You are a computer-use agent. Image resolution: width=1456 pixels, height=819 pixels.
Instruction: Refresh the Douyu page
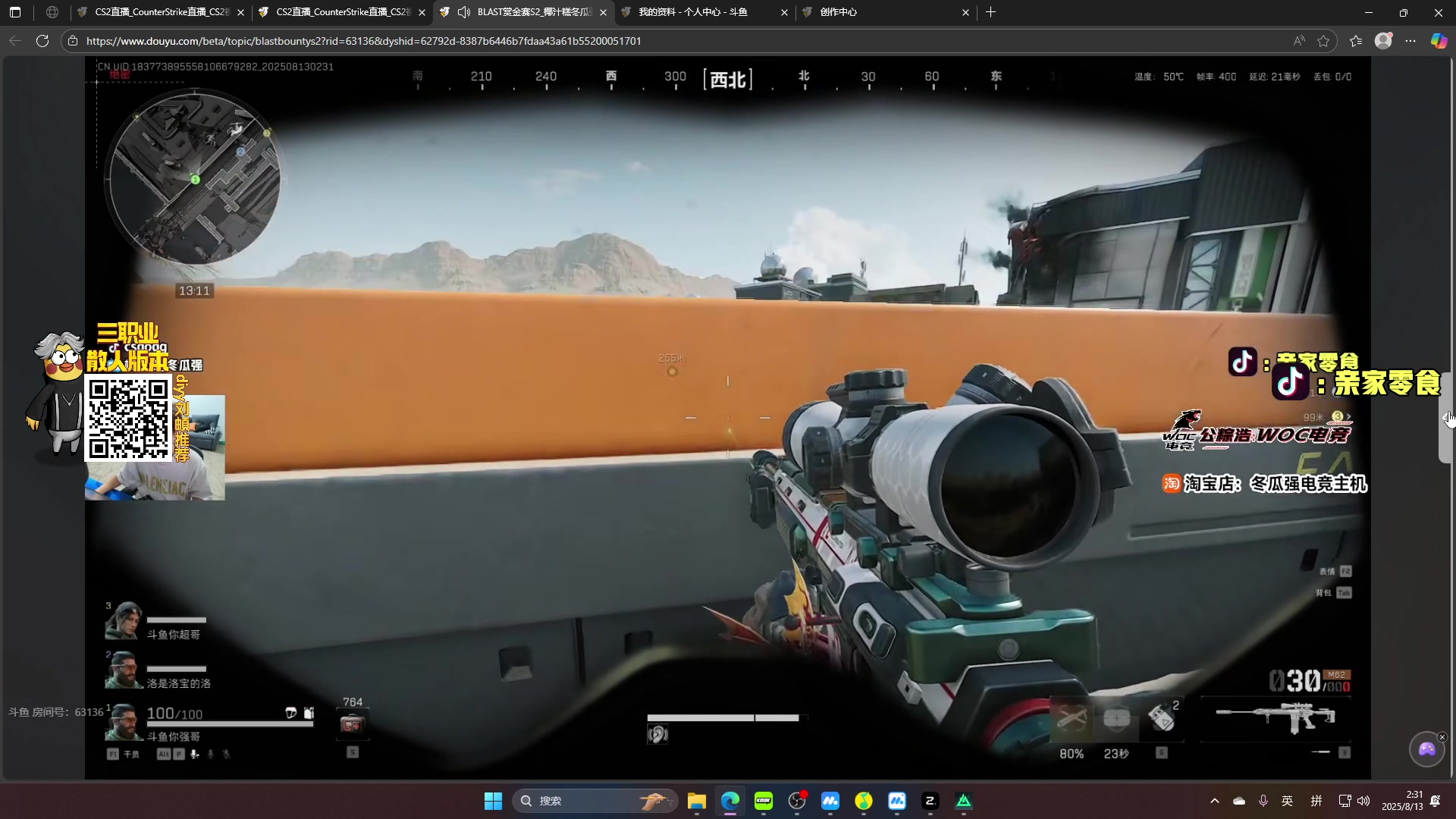(x=42, y=41)
